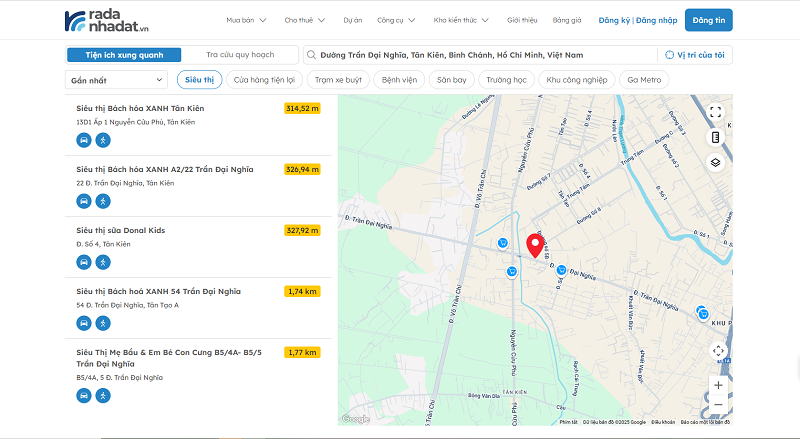This screenshot has width=800, height=439.
Task: Expand the Cho thuê menu
Action: 305,20
